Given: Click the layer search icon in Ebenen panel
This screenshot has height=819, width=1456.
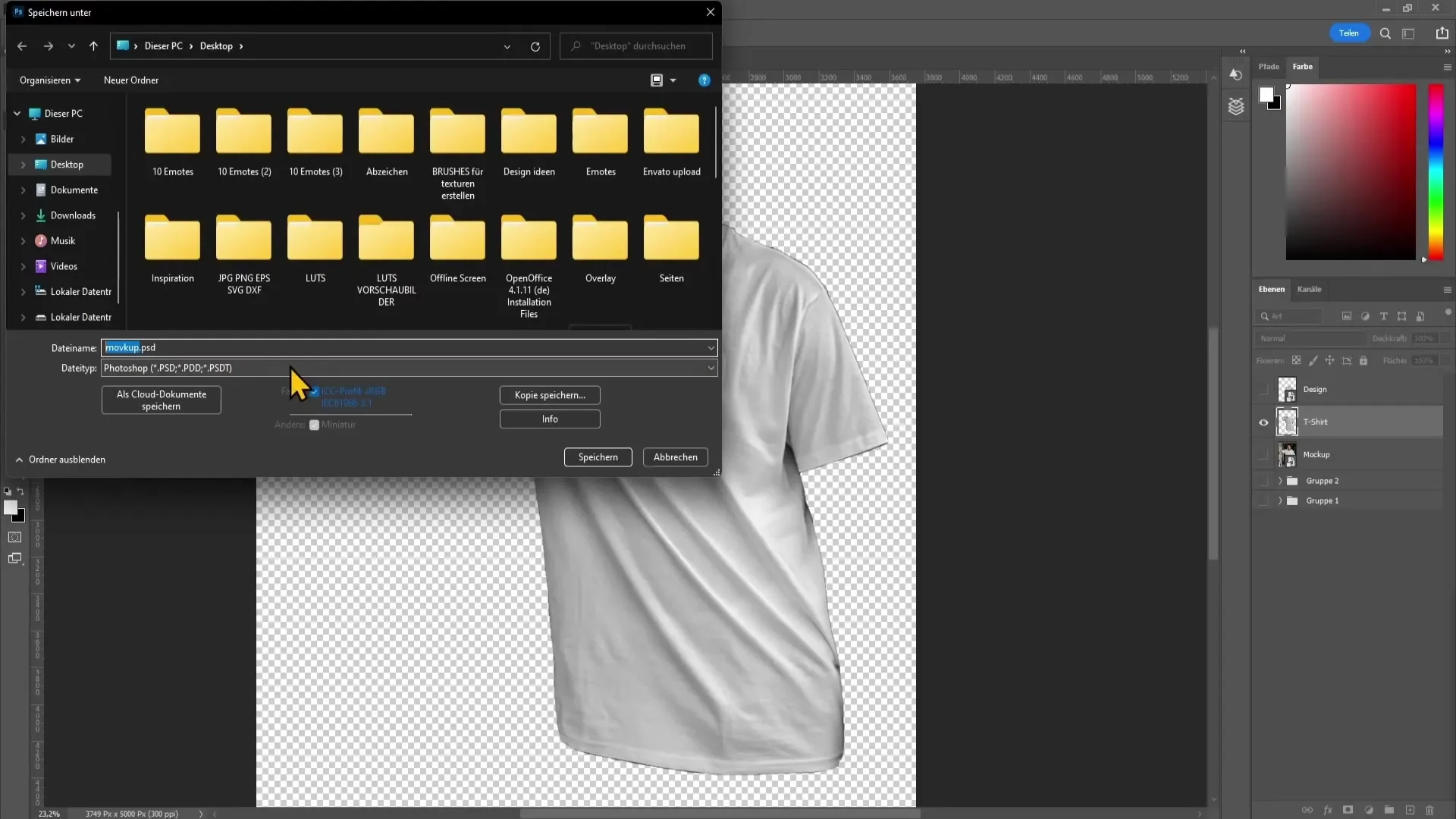Looking at the screenshot, I should click(1264, 316).
